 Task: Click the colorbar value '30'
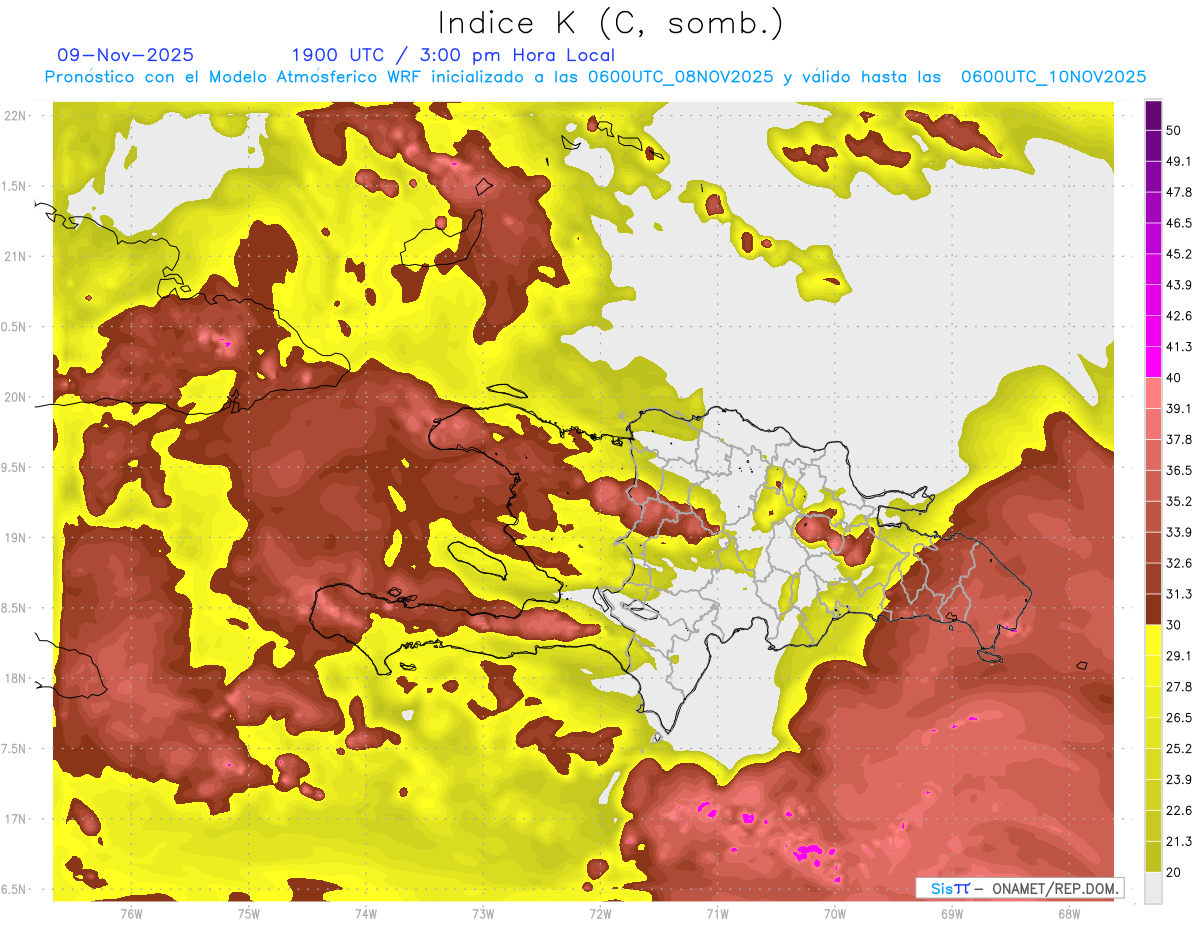[x=1174, y=625]
